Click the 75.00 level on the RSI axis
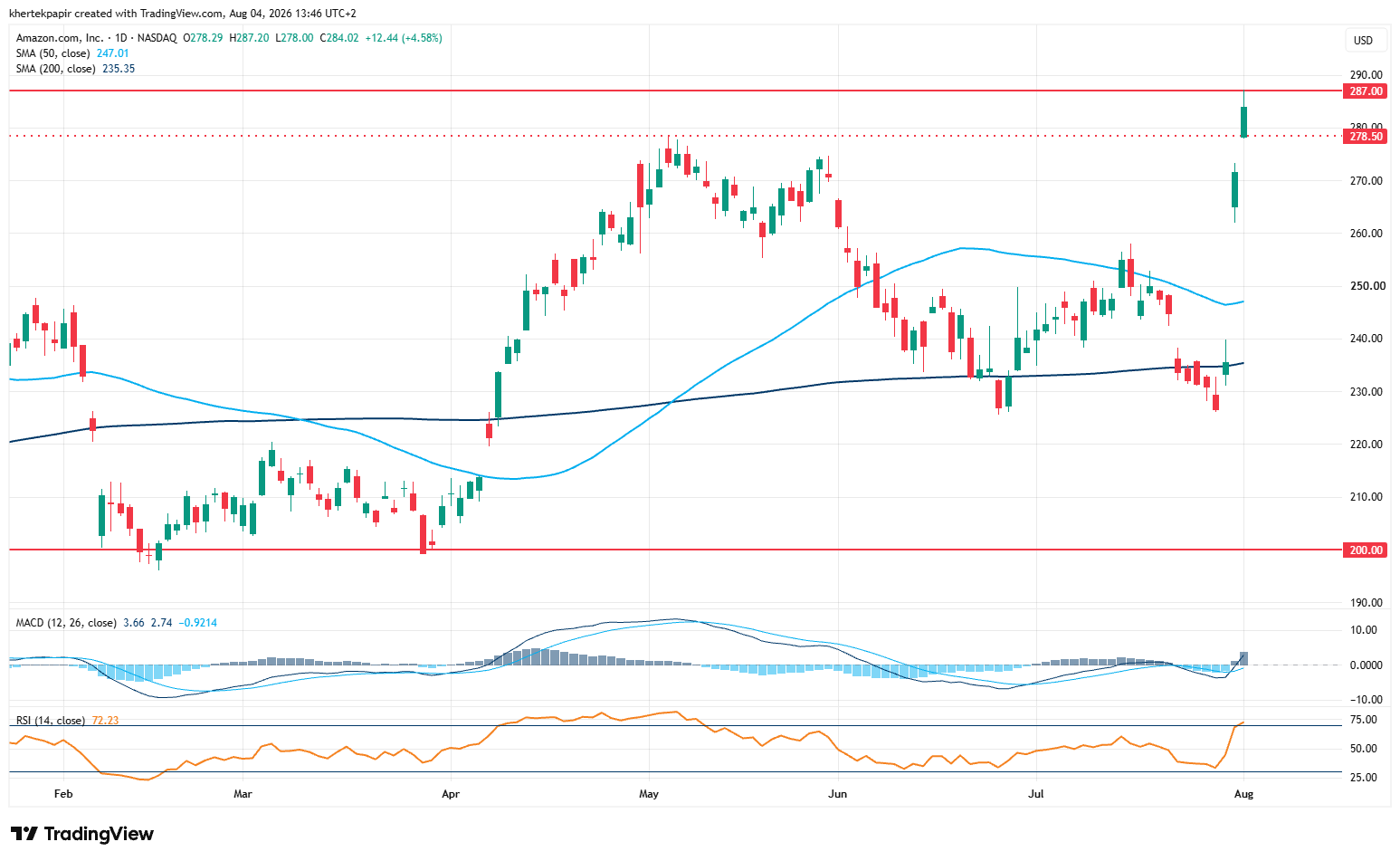Image resolution: width=1400 pixels, height=861 pixels. (x=1364, y=721)
